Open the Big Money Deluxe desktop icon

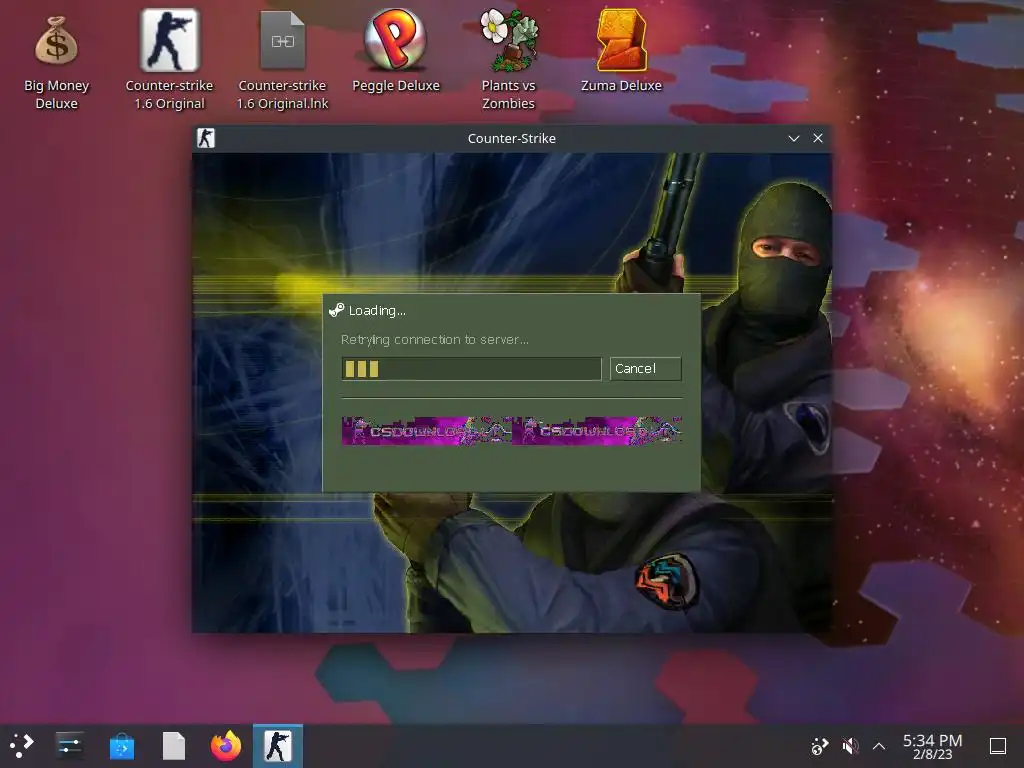tap(56, 62)
